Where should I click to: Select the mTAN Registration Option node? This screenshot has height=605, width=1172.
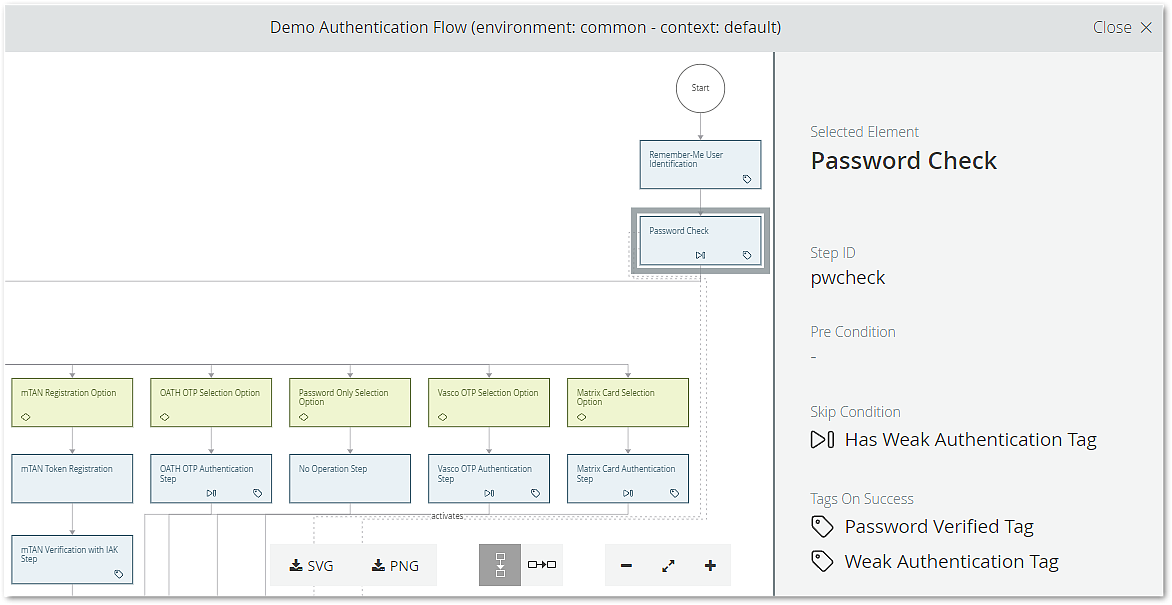72,402
